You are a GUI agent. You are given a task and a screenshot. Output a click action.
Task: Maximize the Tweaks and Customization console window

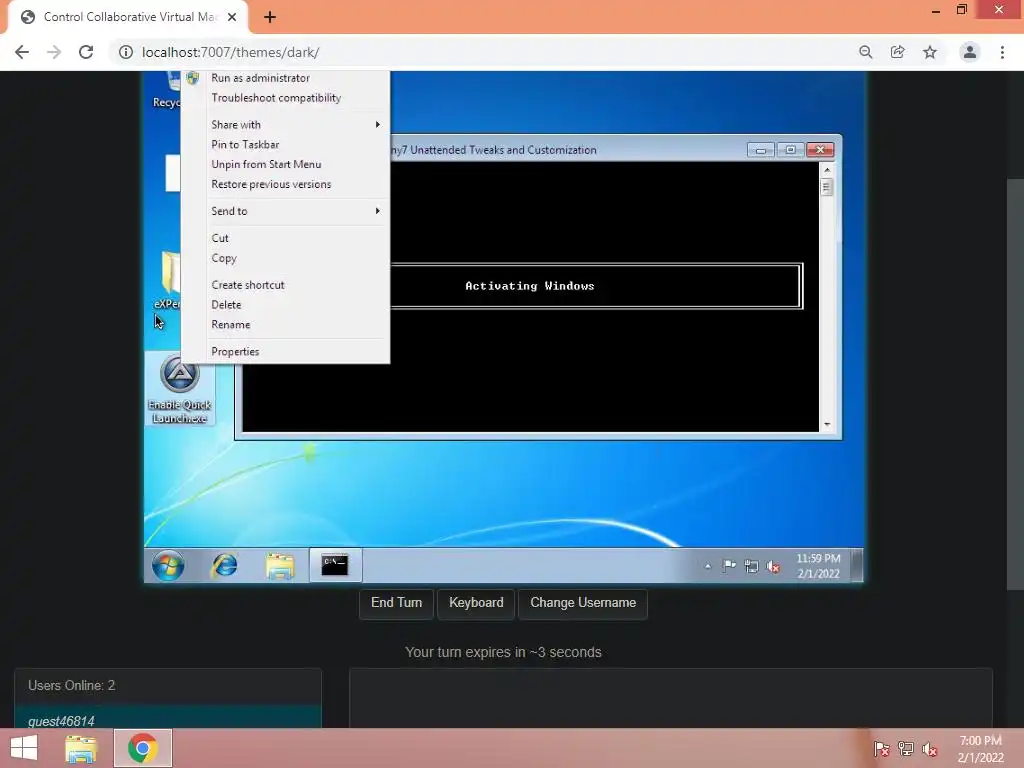tap(790, 150)
